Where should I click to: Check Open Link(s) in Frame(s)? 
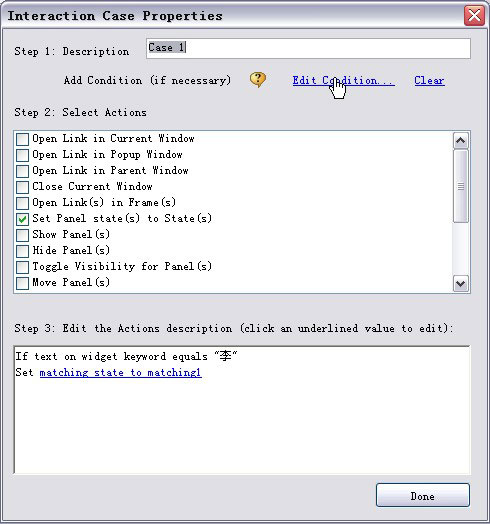tap(22, 203)
